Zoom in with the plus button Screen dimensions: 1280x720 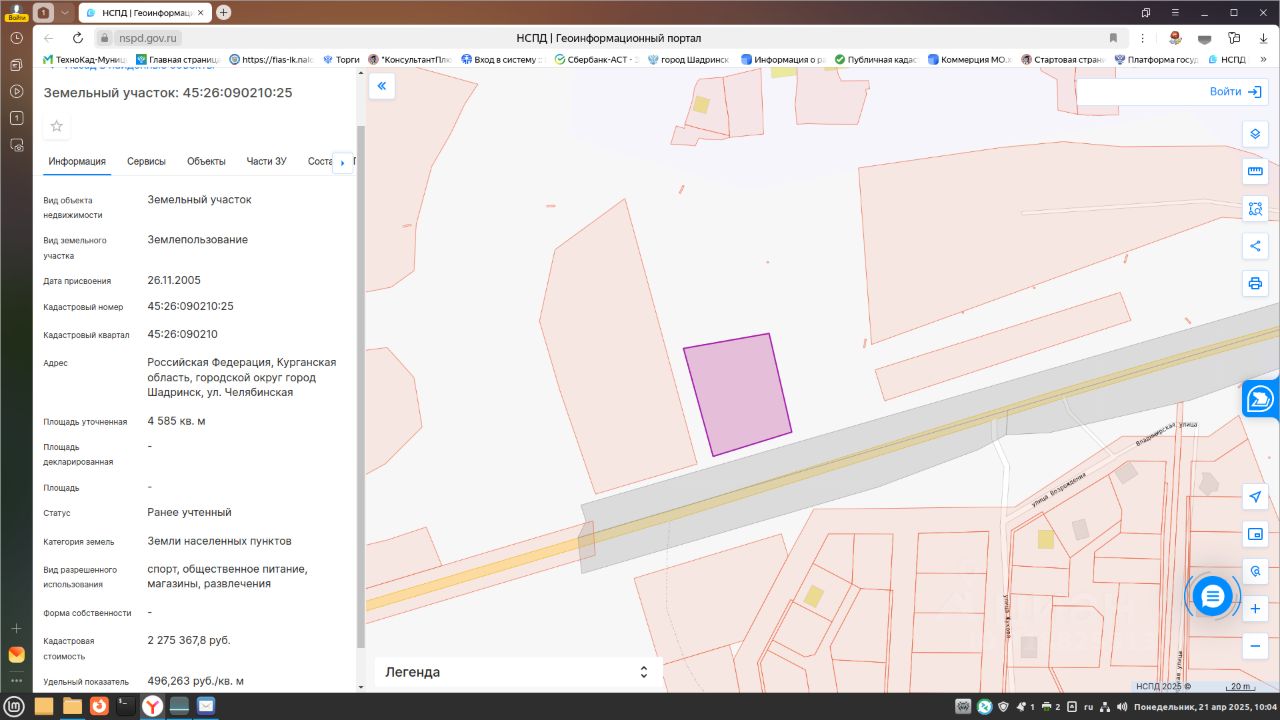[x=1255, y=609]
